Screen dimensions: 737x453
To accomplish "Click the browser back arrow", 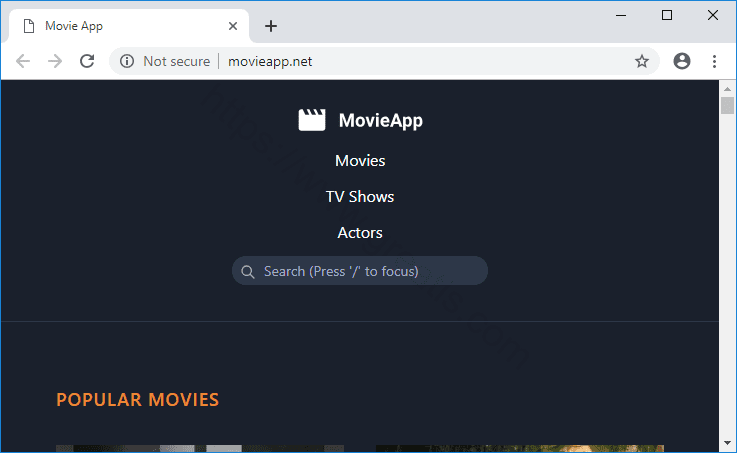I will tap(23, 61).
